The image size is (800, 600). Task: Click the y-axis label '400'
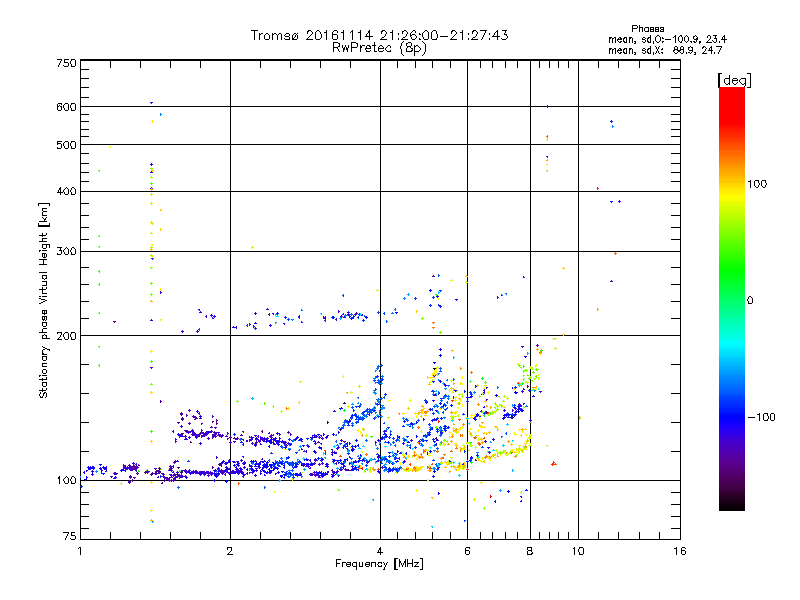coord(67,192)
